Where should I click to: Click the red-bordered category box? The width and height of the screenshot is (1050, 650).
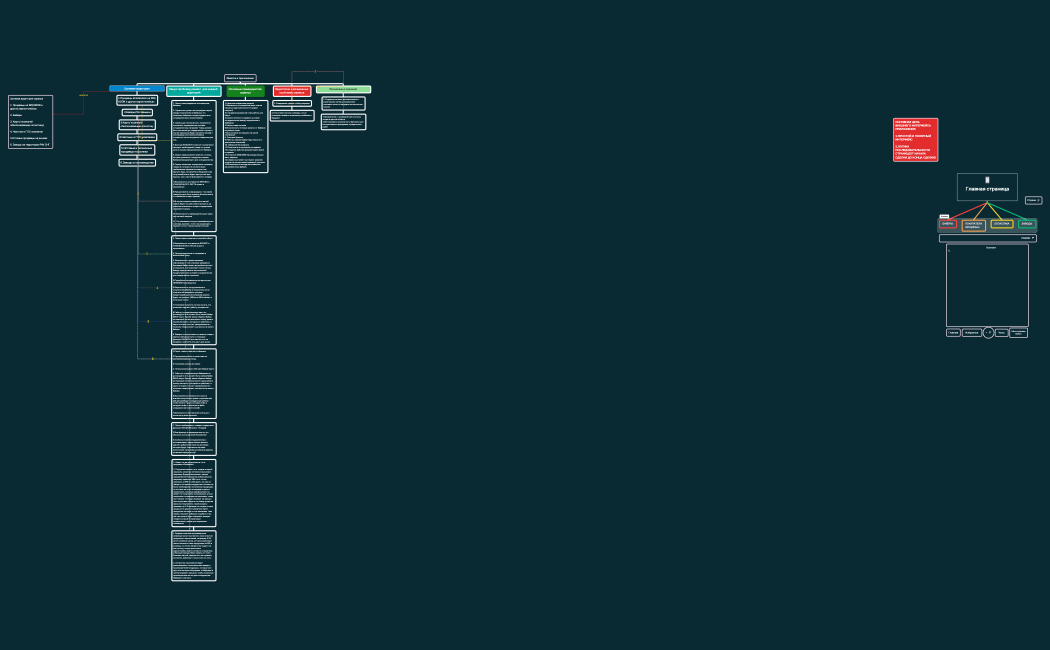948,224
